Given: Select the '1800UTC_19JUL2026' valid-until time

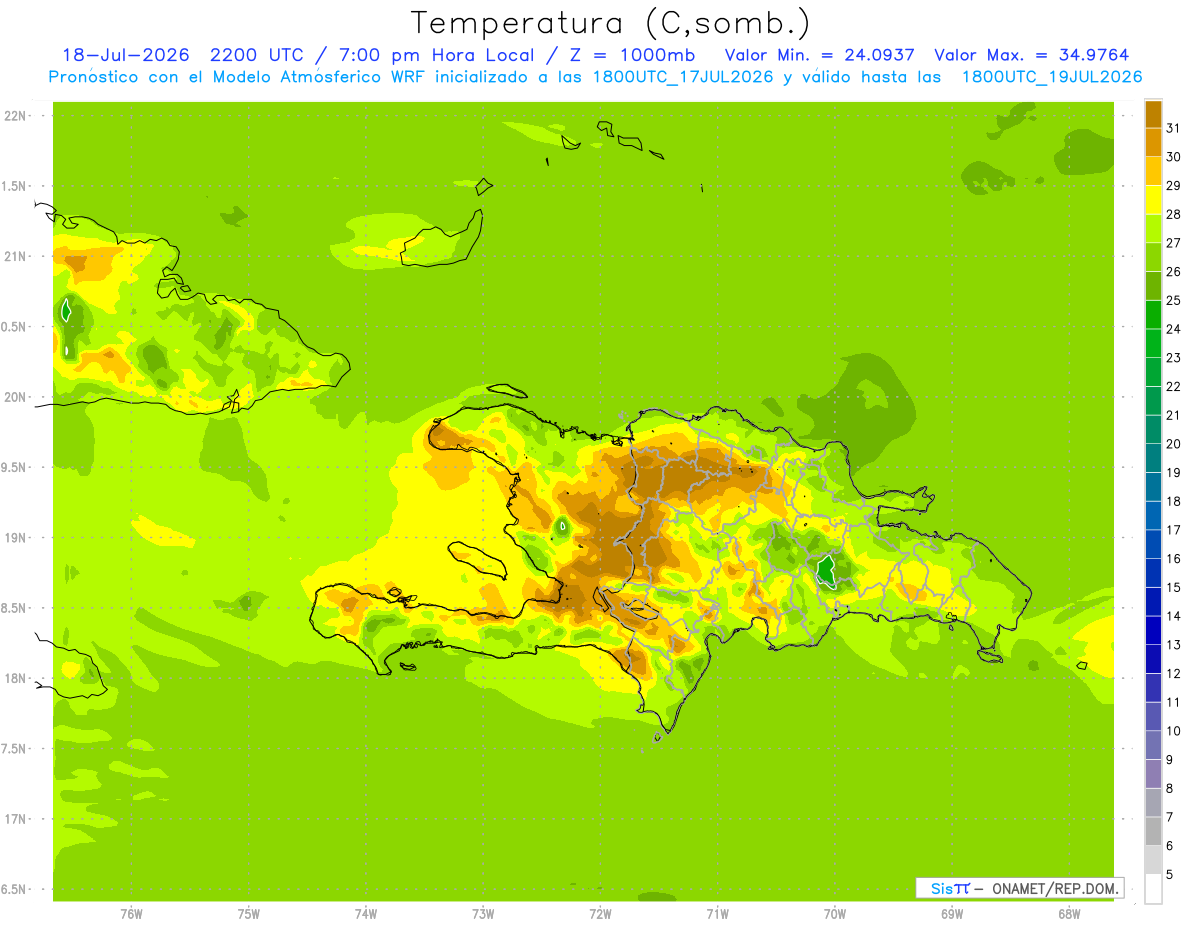Looking at the screenshot, I should click(1051, 77).
